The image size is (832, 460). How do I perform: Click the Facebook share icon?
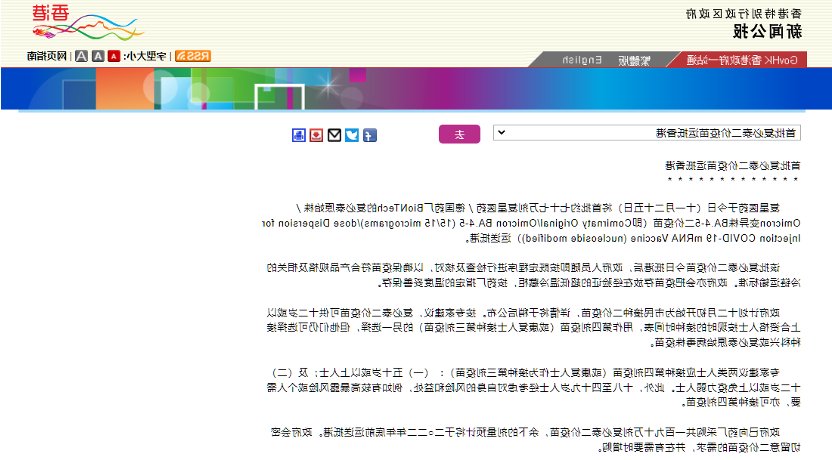click(x=369, y=135)
